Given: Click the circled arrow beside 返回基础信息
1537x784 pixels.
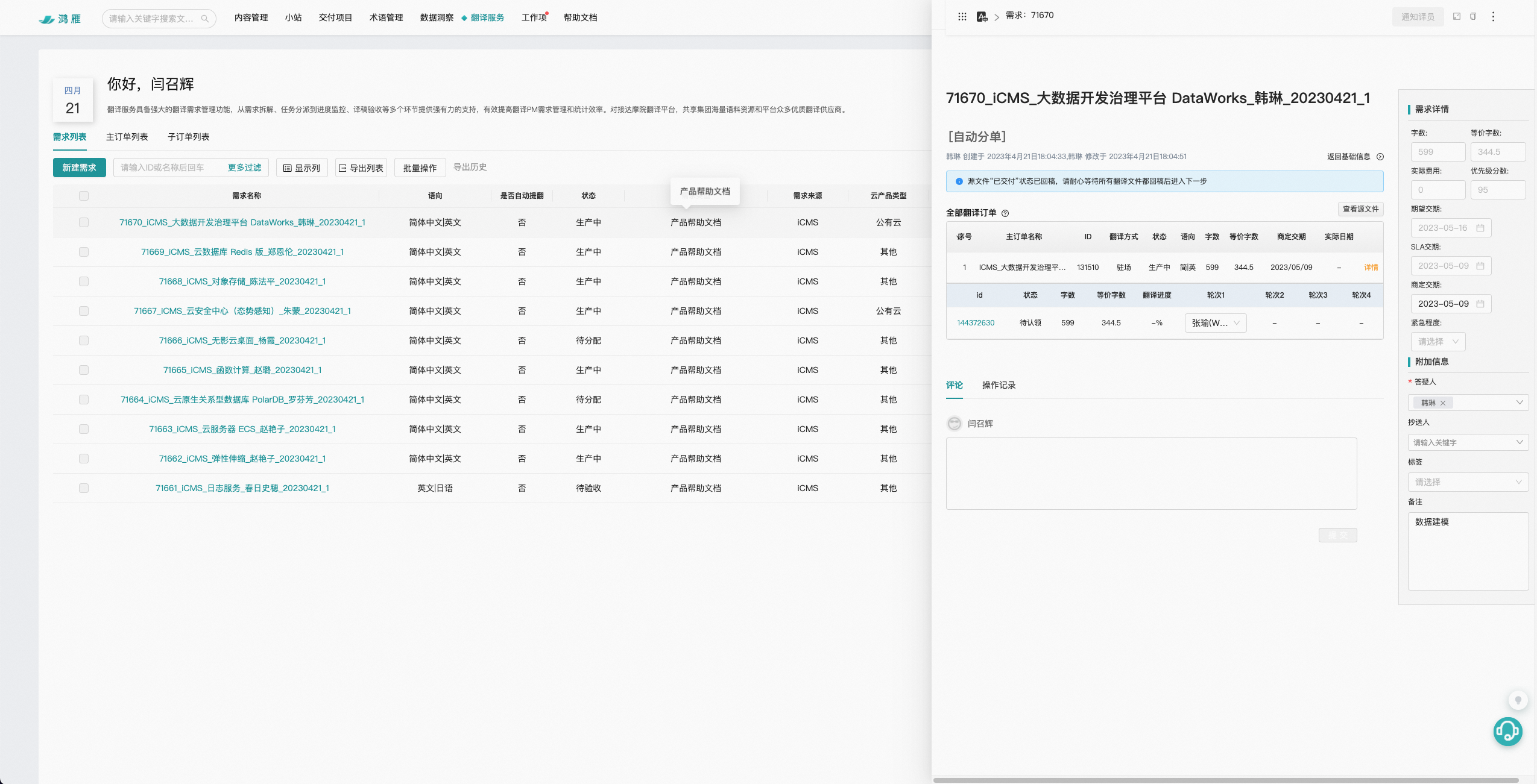Looking at the screenshot, I should point(1380,157).
